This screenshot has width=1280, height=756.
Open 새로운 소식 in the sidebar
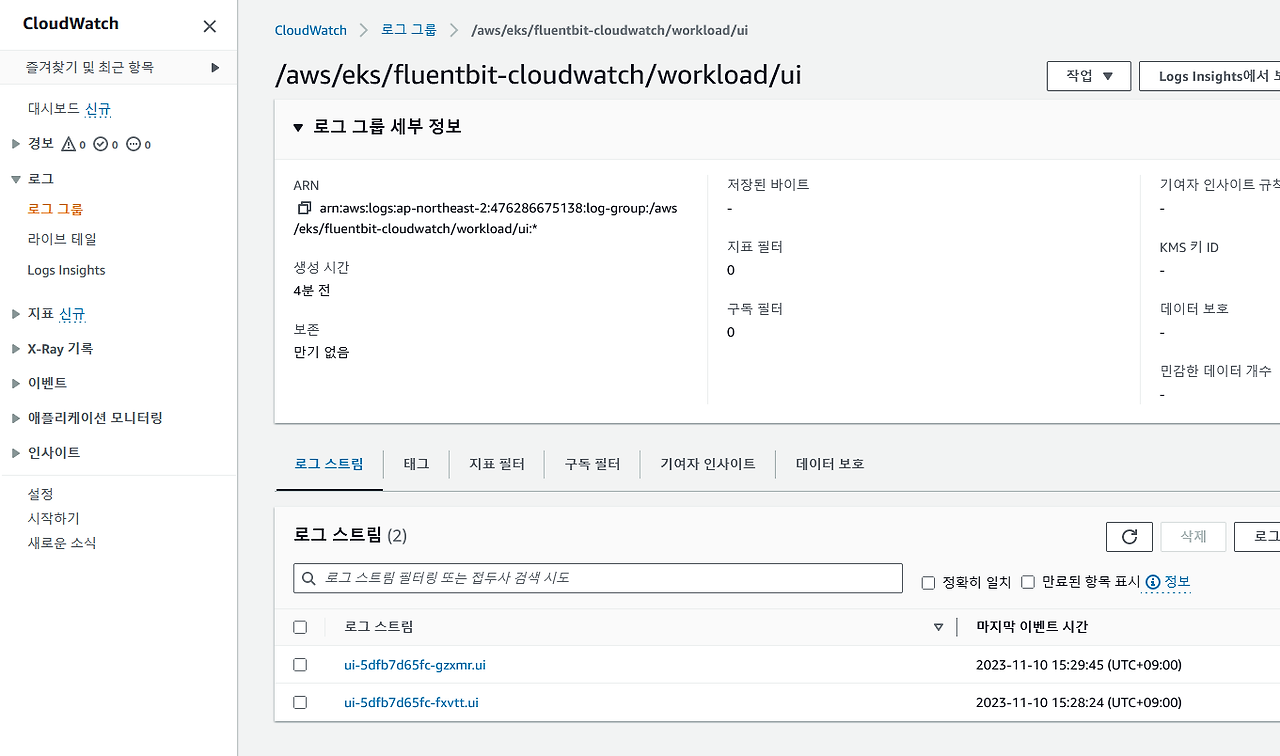click(x=62, y=544)
